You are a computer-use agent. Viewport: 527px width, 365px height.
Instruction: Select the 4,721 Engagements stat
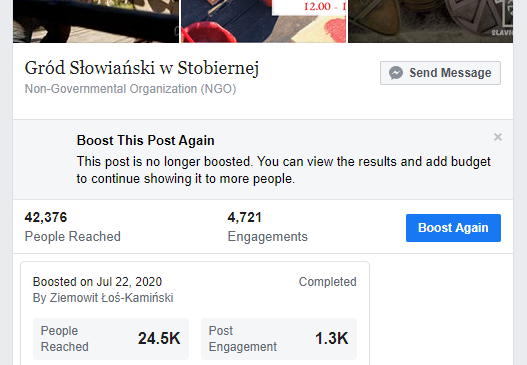coord(268,227)
